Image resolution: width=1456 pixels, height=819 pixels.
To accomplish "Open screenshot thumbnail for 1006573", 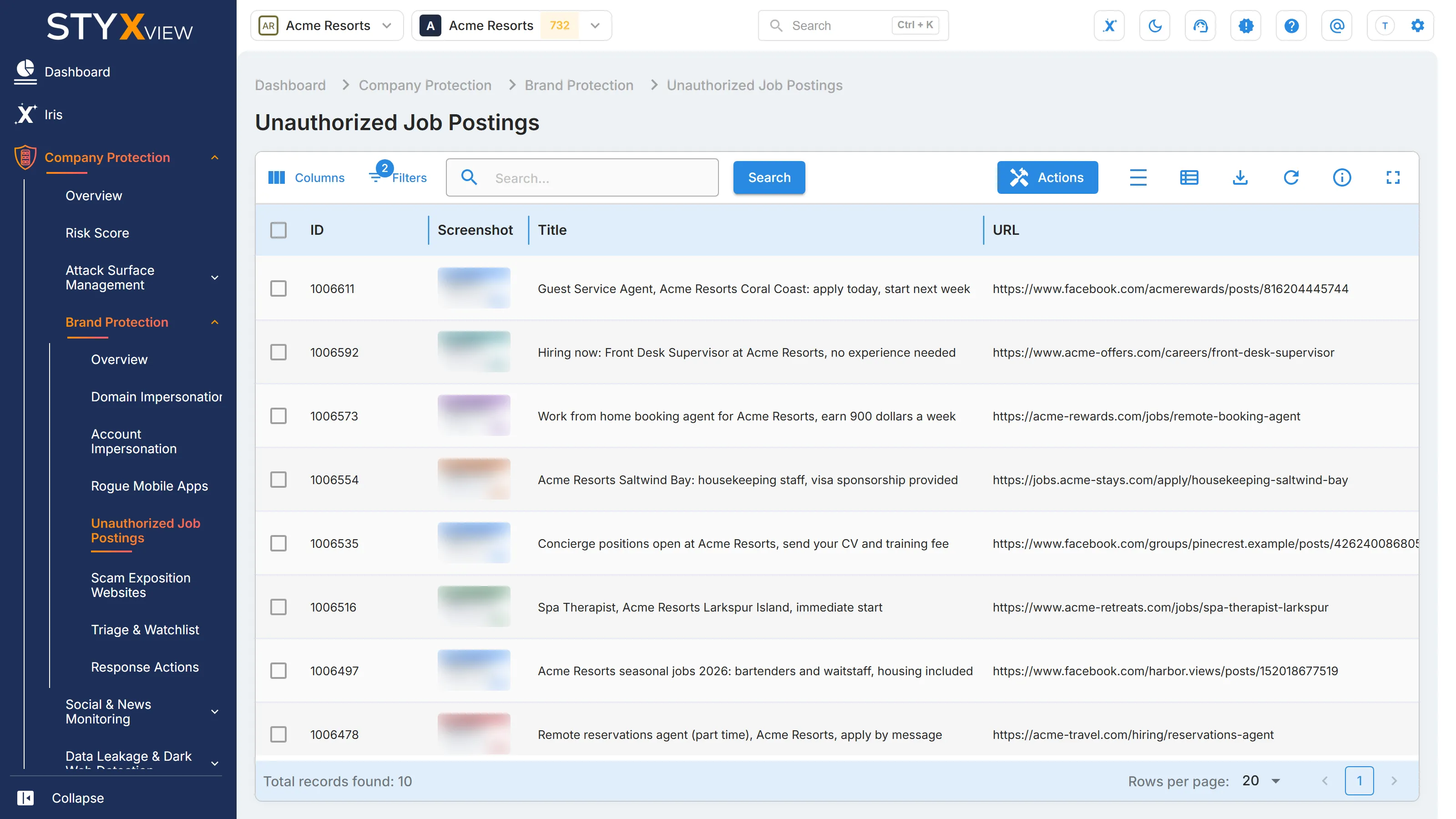I will click(x=474, y=416).
